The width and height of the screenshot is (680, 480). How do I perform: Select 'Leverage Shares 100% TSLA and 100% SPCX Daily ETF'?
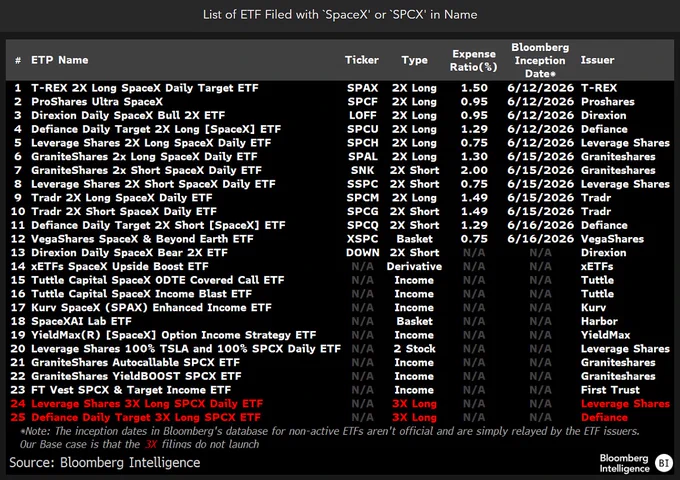[186, 349]
